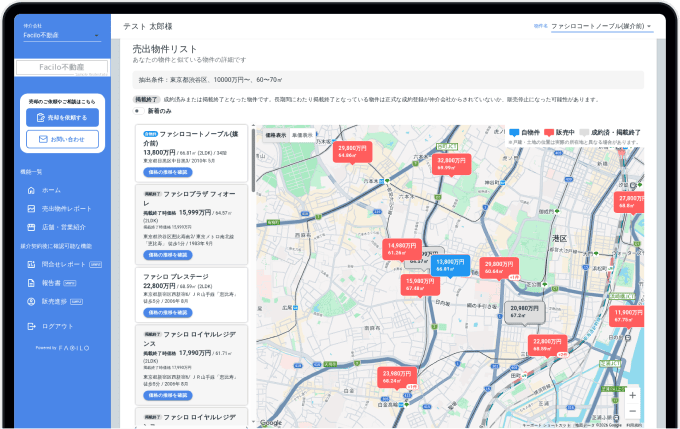Click the 問合せレポート icon in sidebar

pyautogui.click(x=31, y=264)
